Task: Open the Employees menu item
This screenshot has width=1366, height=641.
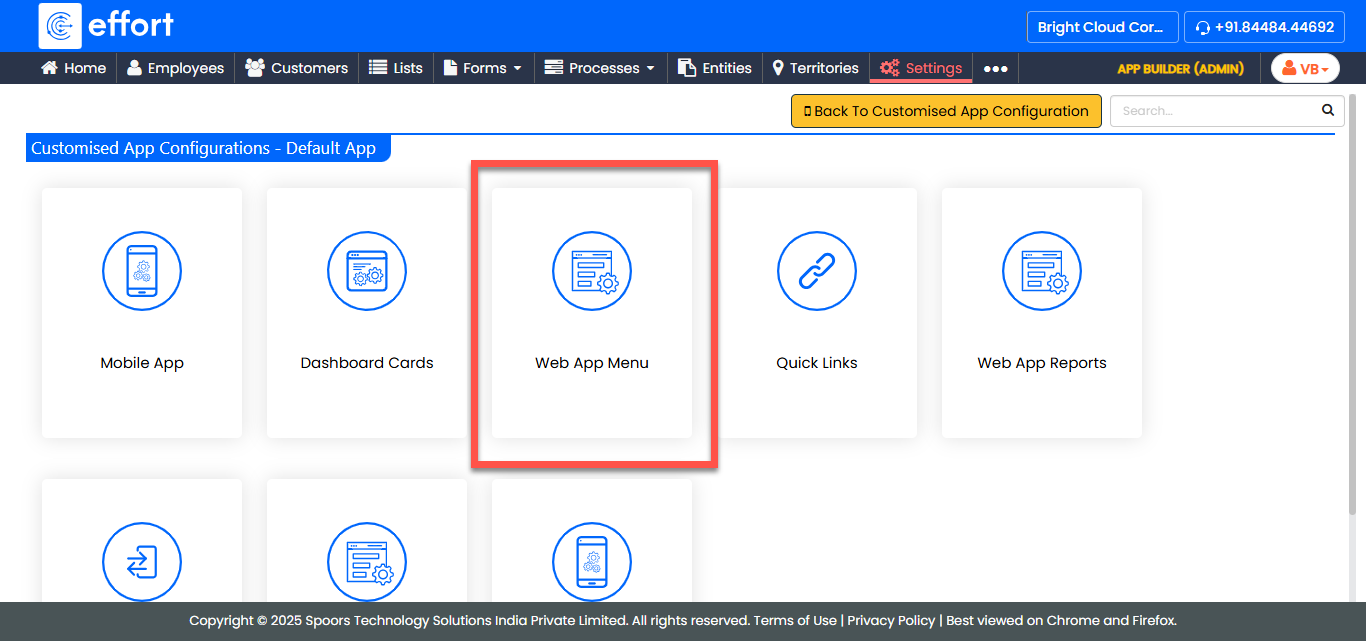Action: click(x=175, y=68)
